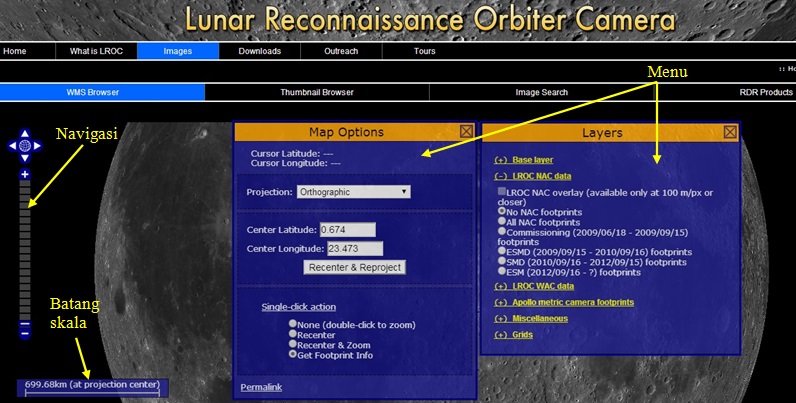Viewport: 796px width, 403px height.
Task: Click the Recenter & Reproject button
Action: 354,267
